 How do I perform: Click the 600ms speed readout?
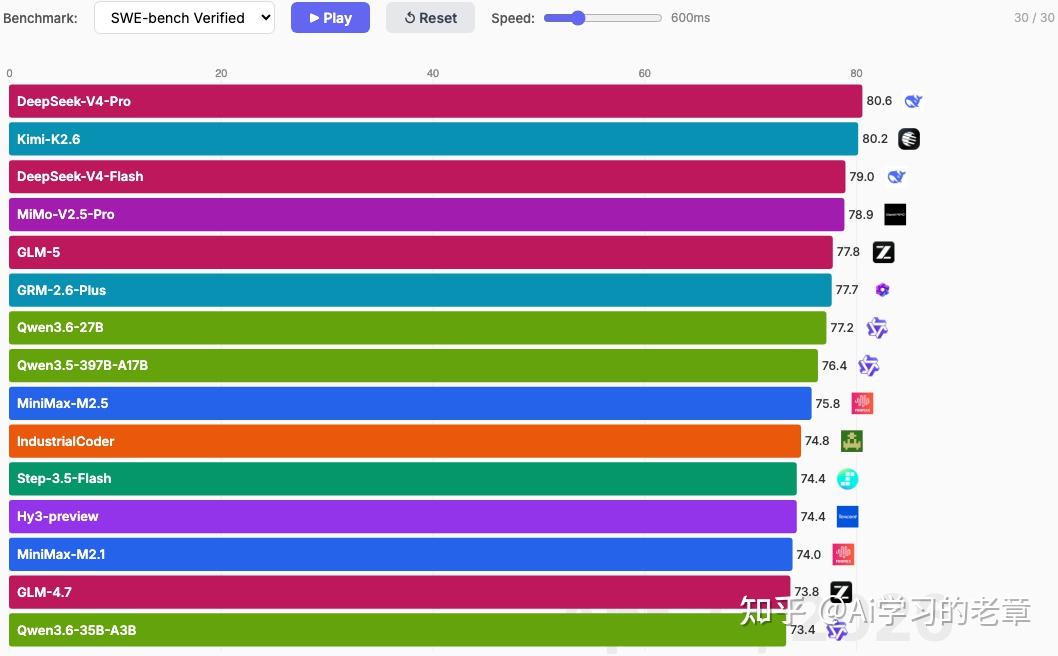pos(690,18)
